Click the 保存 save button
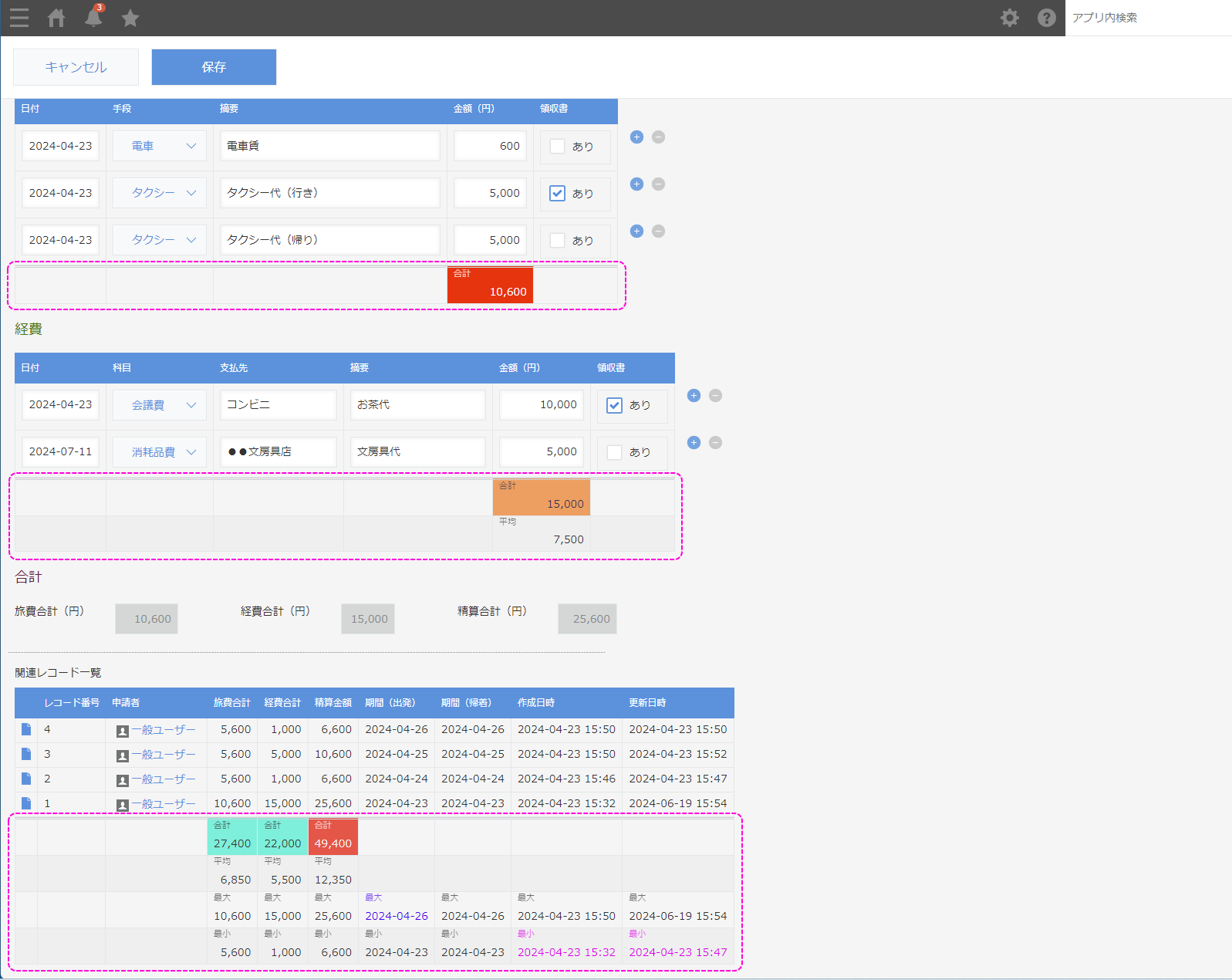 click(214, 67)
